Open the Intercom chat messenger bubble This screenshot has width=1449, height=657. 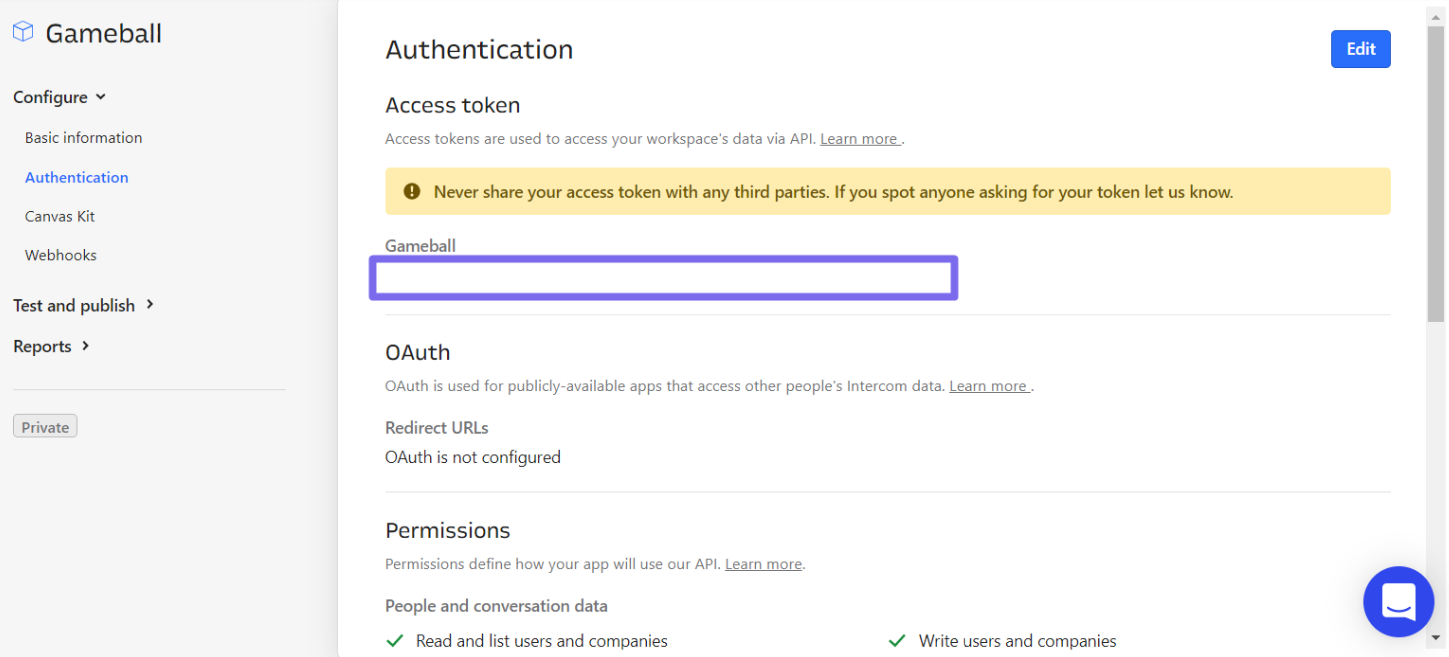click(x=1398, y=601)
